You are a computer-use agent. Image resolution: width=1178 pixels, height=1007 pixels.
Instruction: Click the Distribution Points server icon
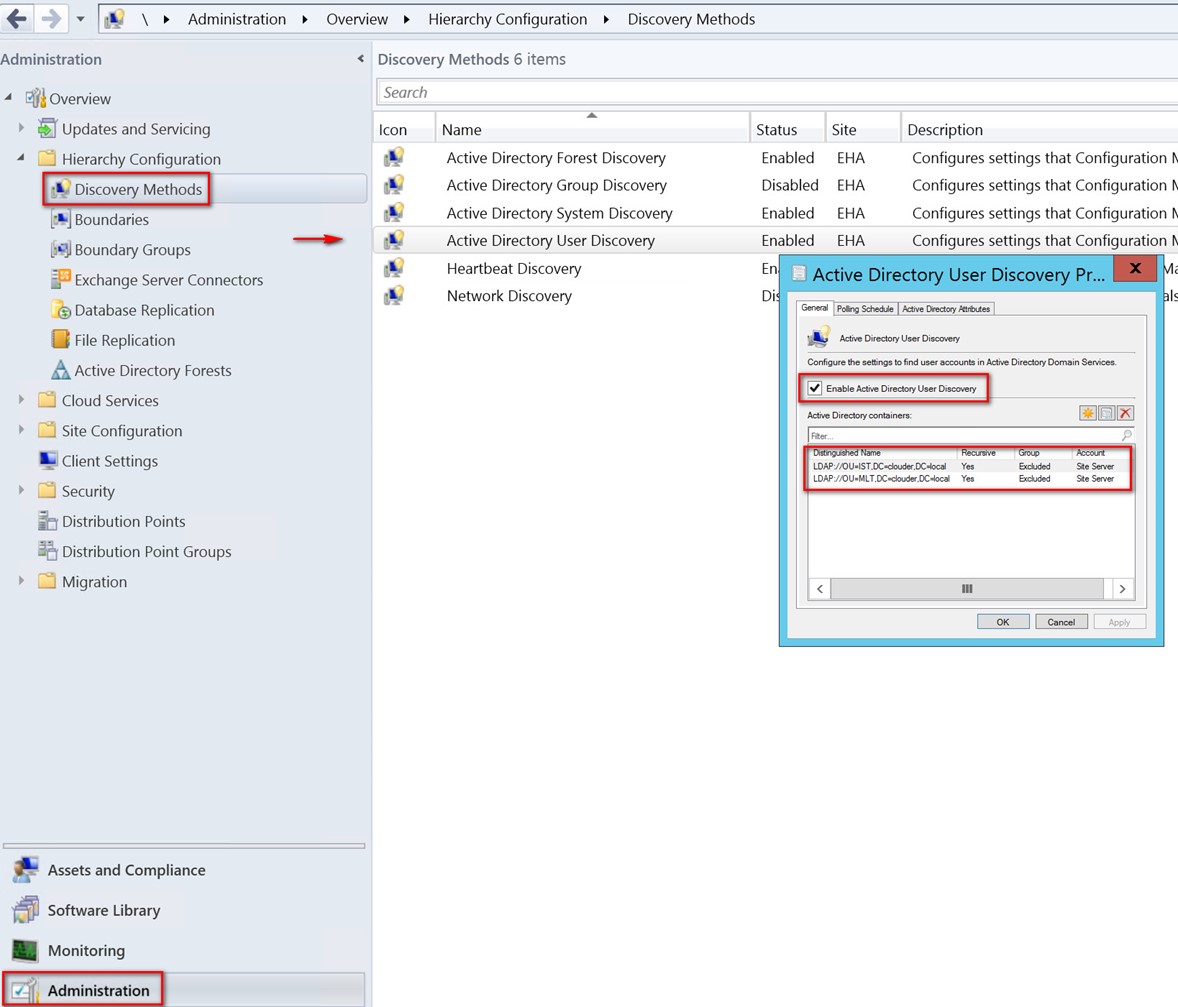47,521
